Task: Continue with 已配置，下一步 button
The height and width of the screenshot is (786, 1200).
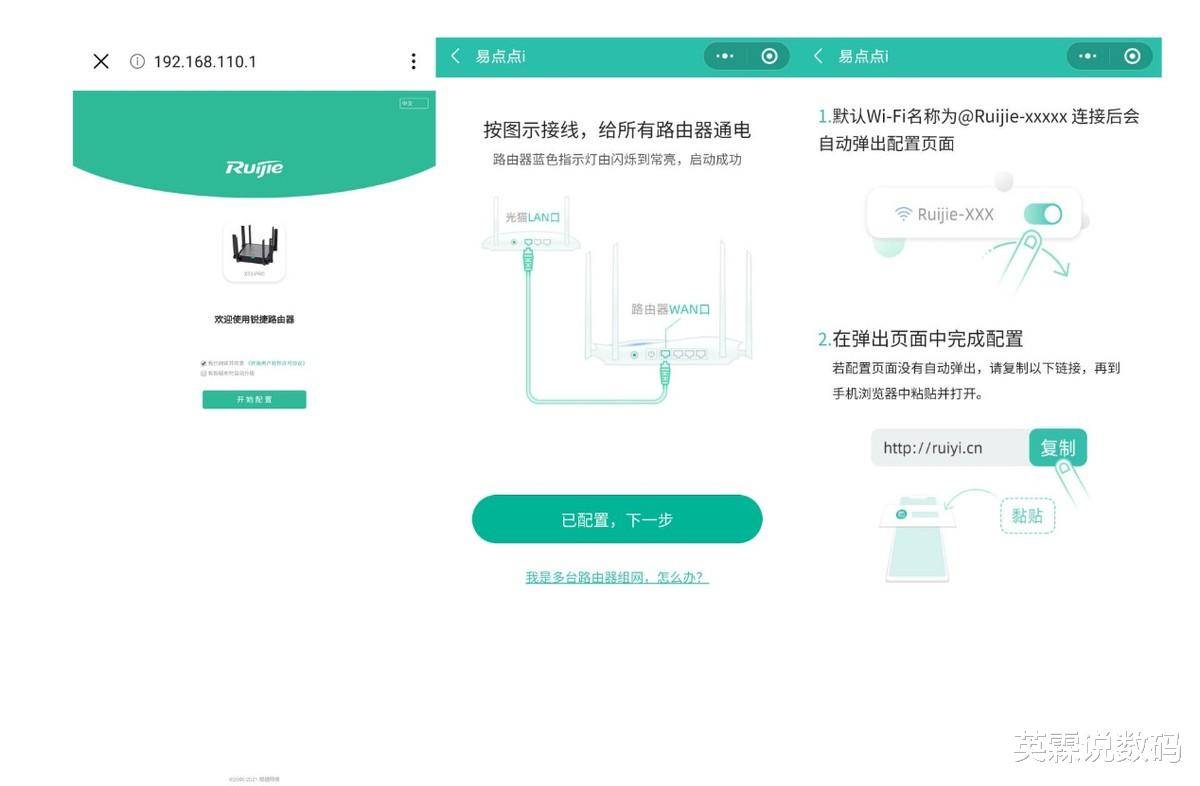Action: coord(617,519)
